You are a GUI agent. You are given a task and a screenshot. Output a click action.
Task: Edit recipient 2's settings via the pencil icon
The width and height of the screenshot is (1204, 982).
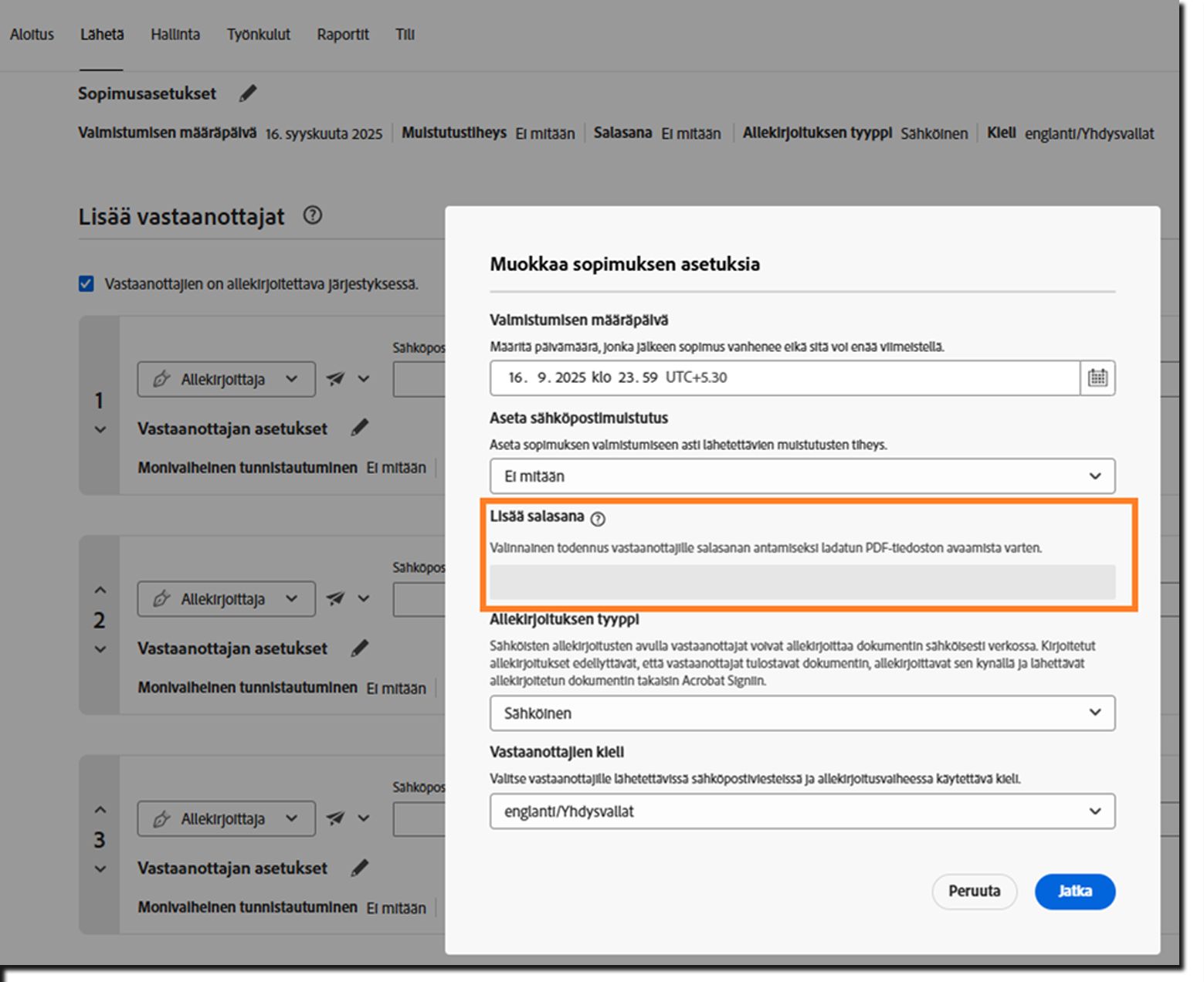(360, 648)
